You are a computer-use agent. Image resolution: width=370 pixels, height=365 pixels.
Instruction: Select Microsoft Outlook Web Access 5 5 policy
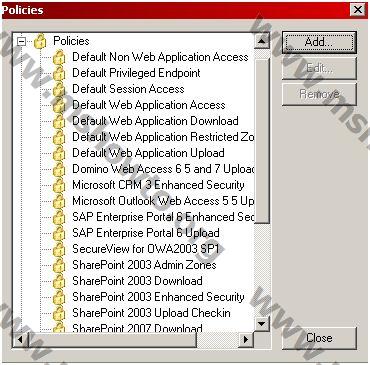click(163, 201)
